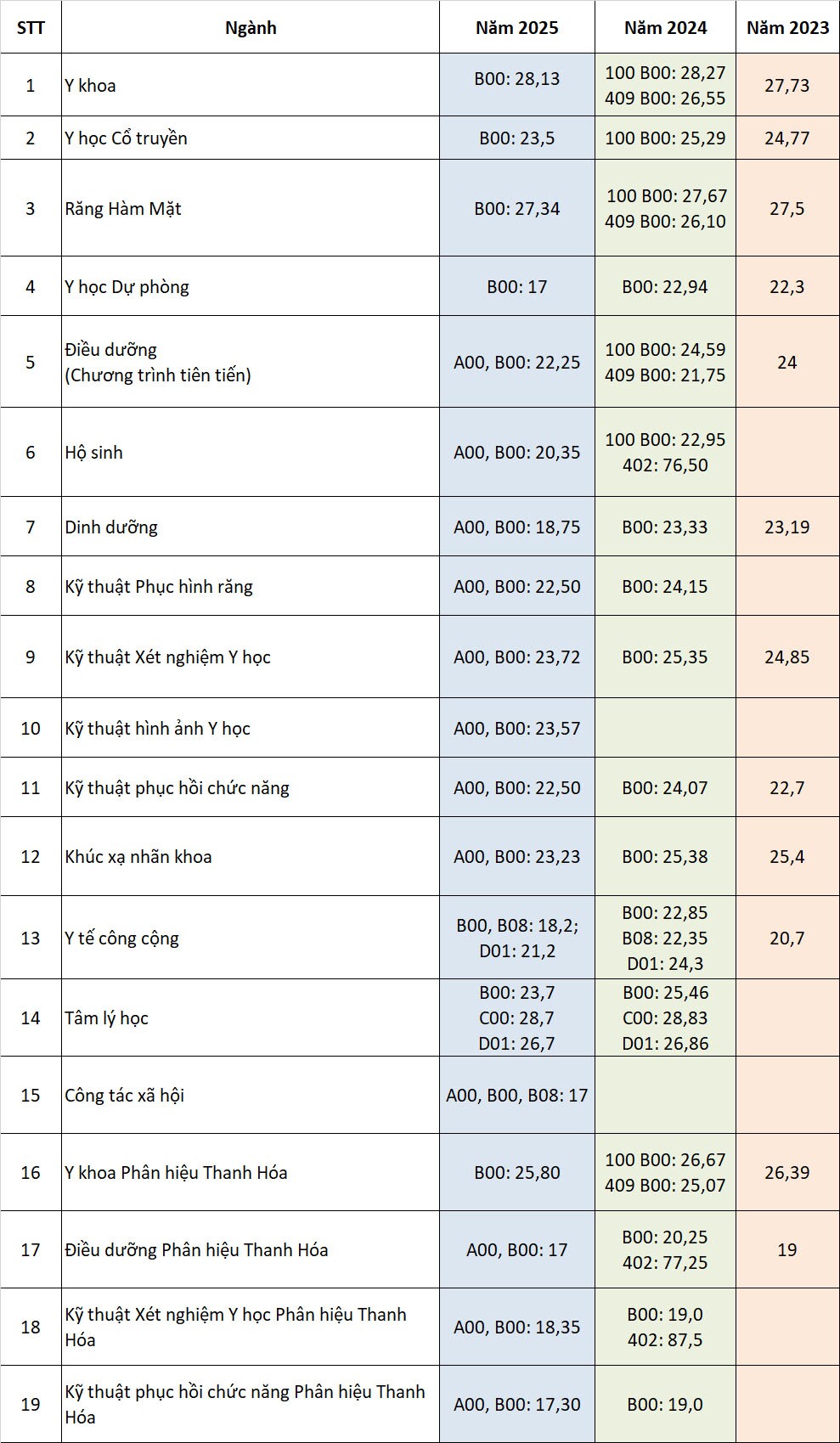Select the Dinh dưỡng 2023 score 23,19
The height and width of the screenshot is (1443, 840).
[x=787, y=527]
